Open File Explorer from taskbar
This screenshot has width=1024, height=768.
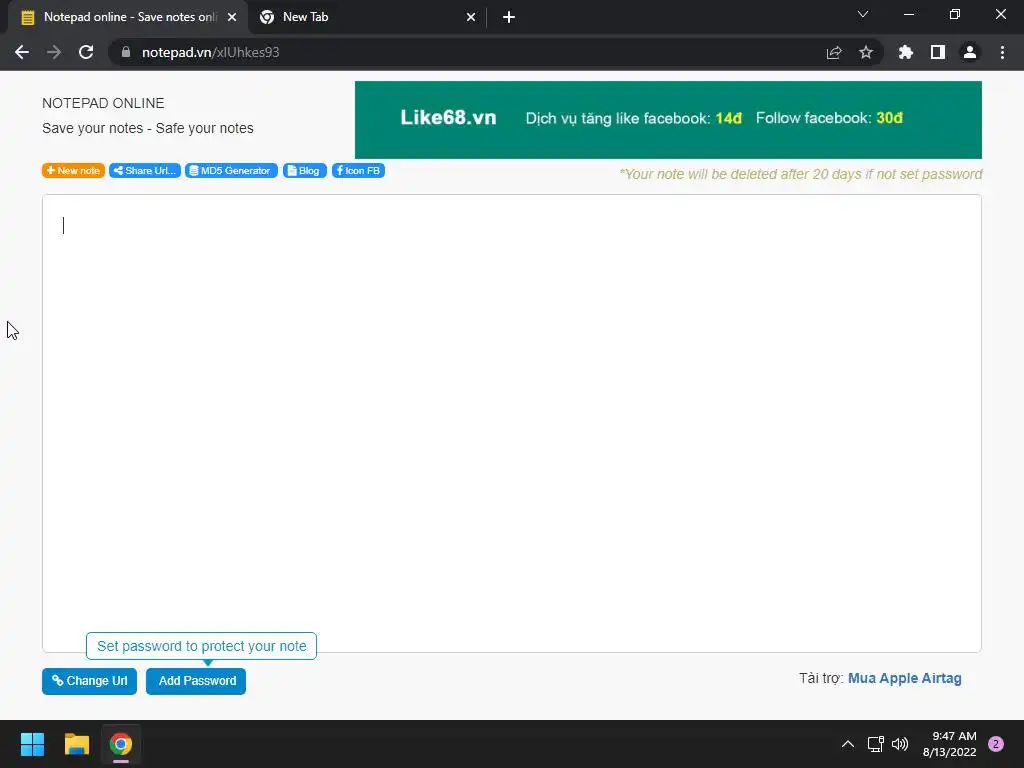76,744
